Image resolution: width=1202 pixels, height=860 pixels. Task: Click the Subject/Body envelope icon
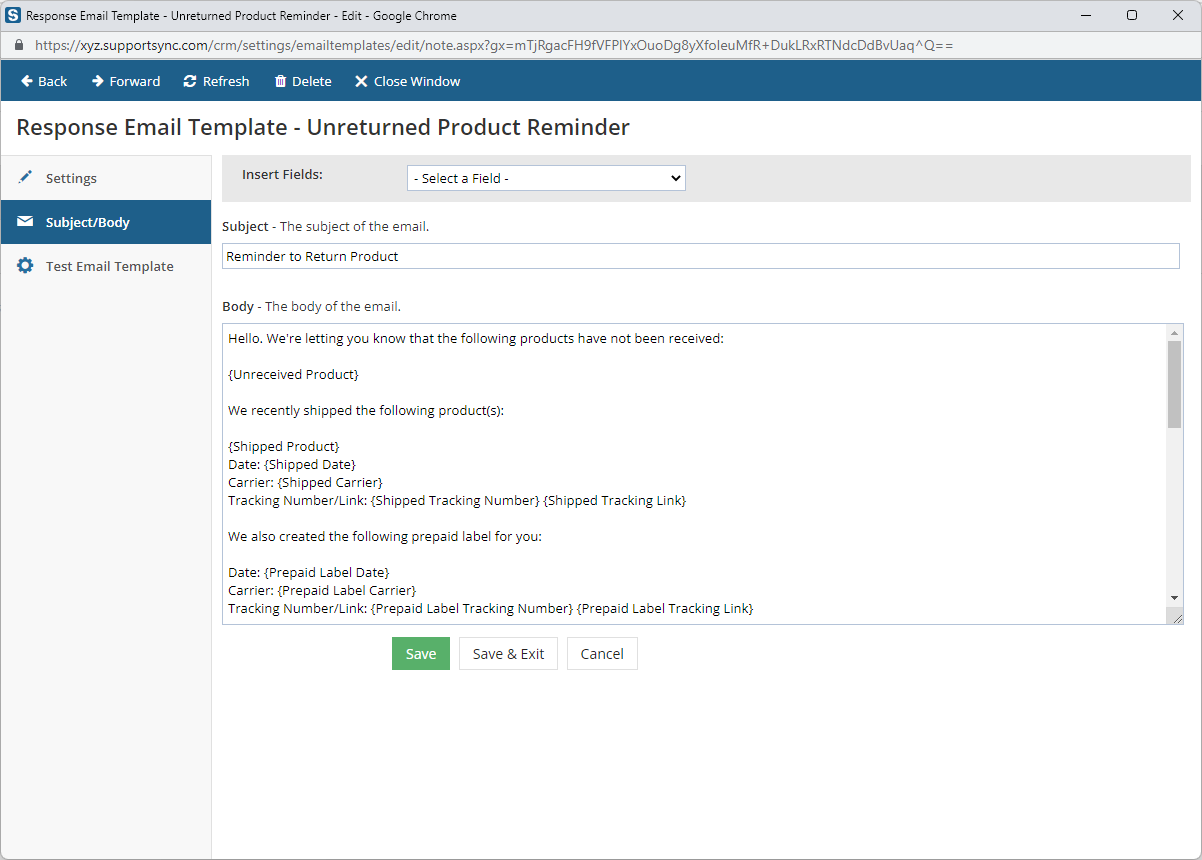tap(26, 222)
